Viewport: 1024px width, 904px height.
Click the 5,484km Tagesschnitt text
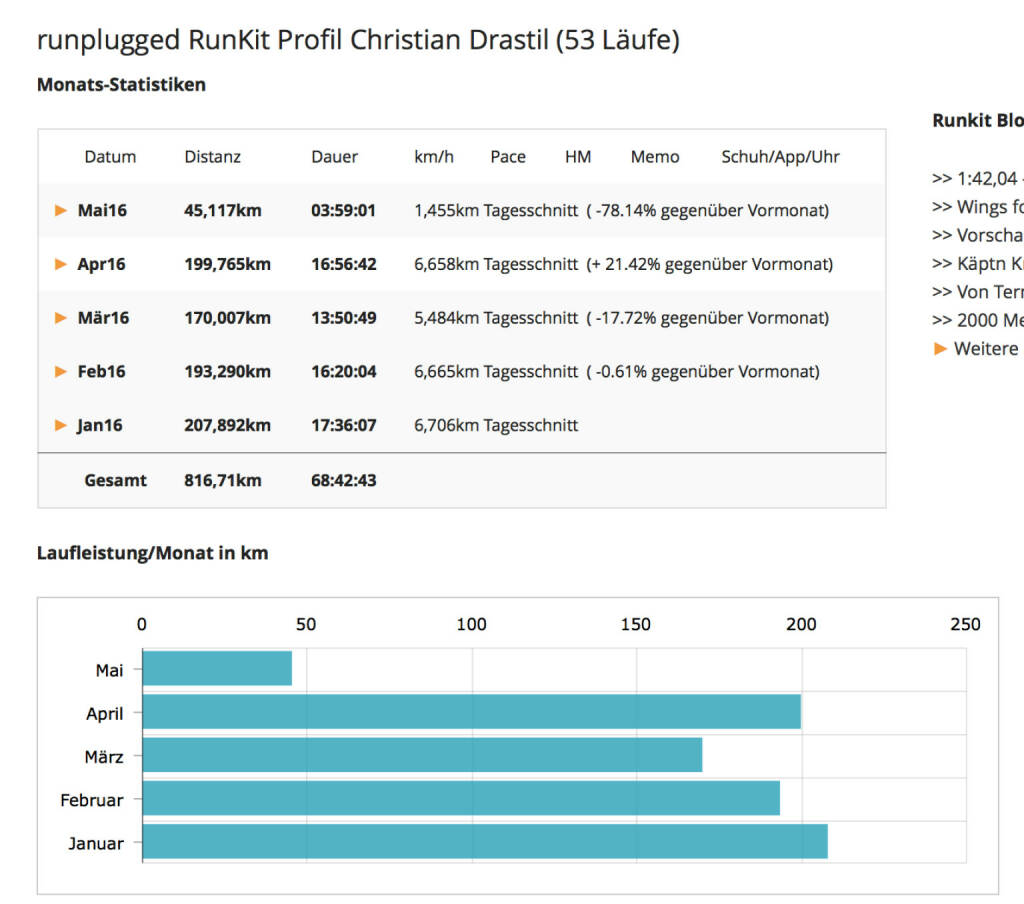[x=496, y=317]
